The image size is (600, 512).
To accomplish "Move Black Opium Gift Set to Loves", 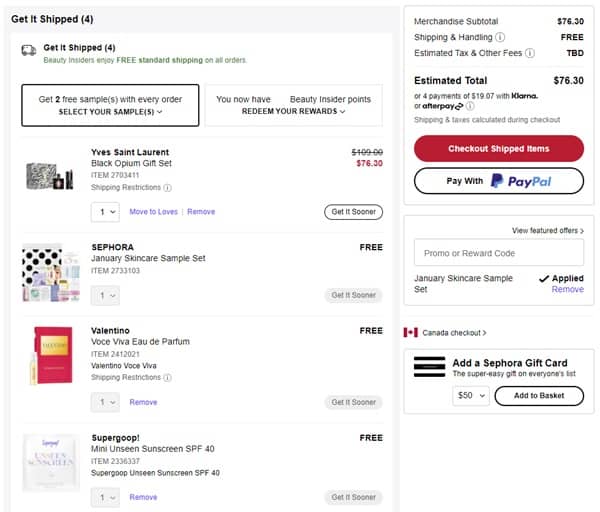I will pos(153,212).
